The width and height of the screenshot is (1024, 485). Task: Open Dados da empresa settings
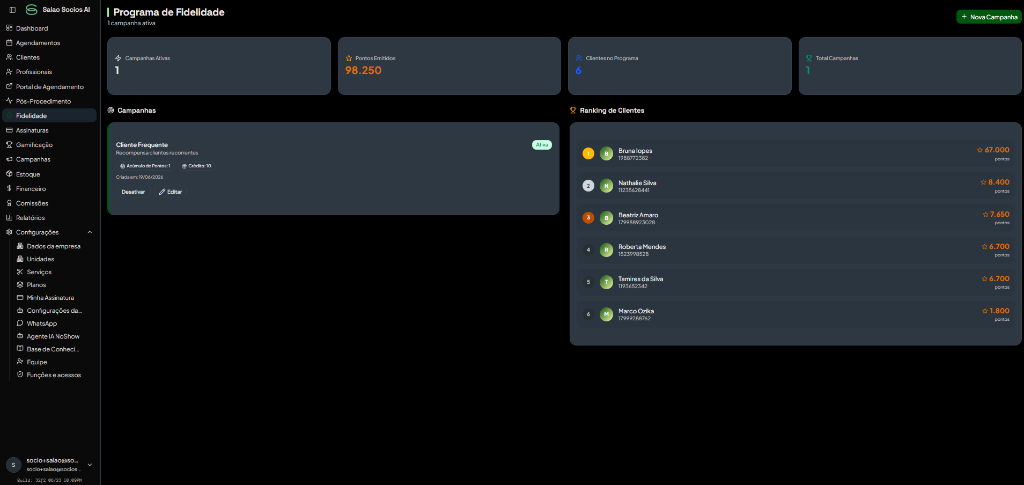[55, 246]
